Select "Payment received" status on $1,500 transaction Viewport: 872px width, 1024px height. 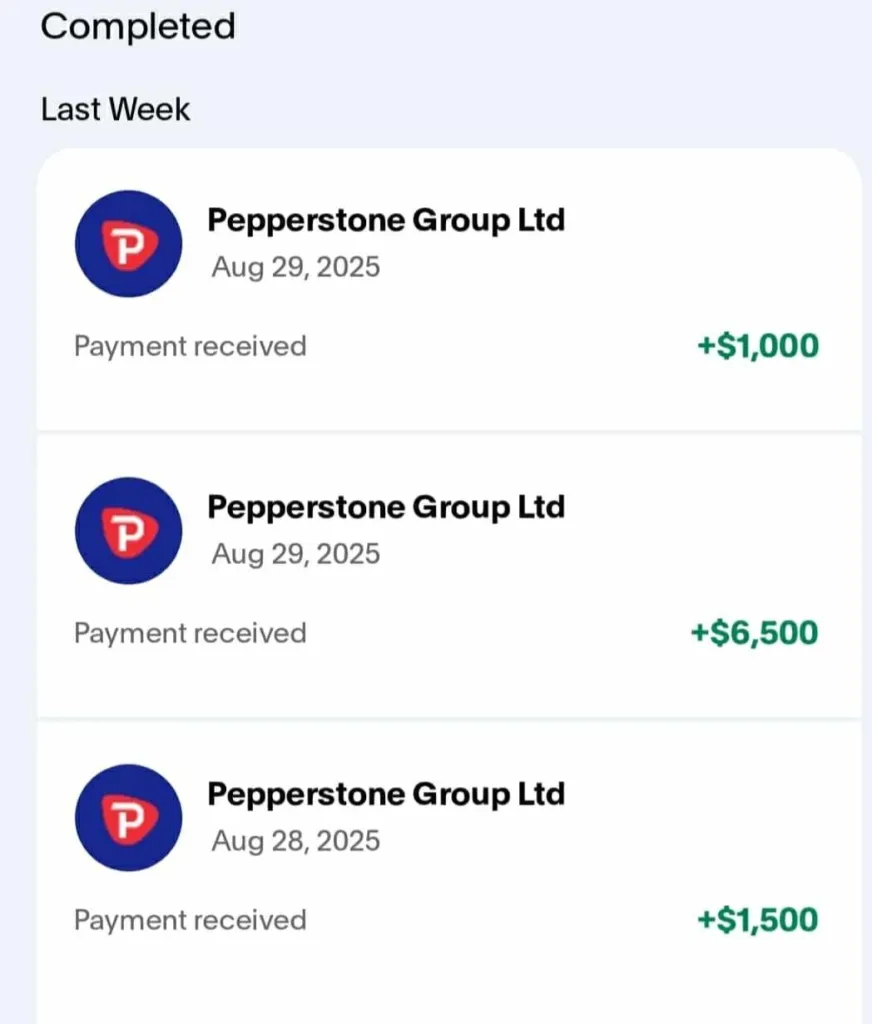190,920
